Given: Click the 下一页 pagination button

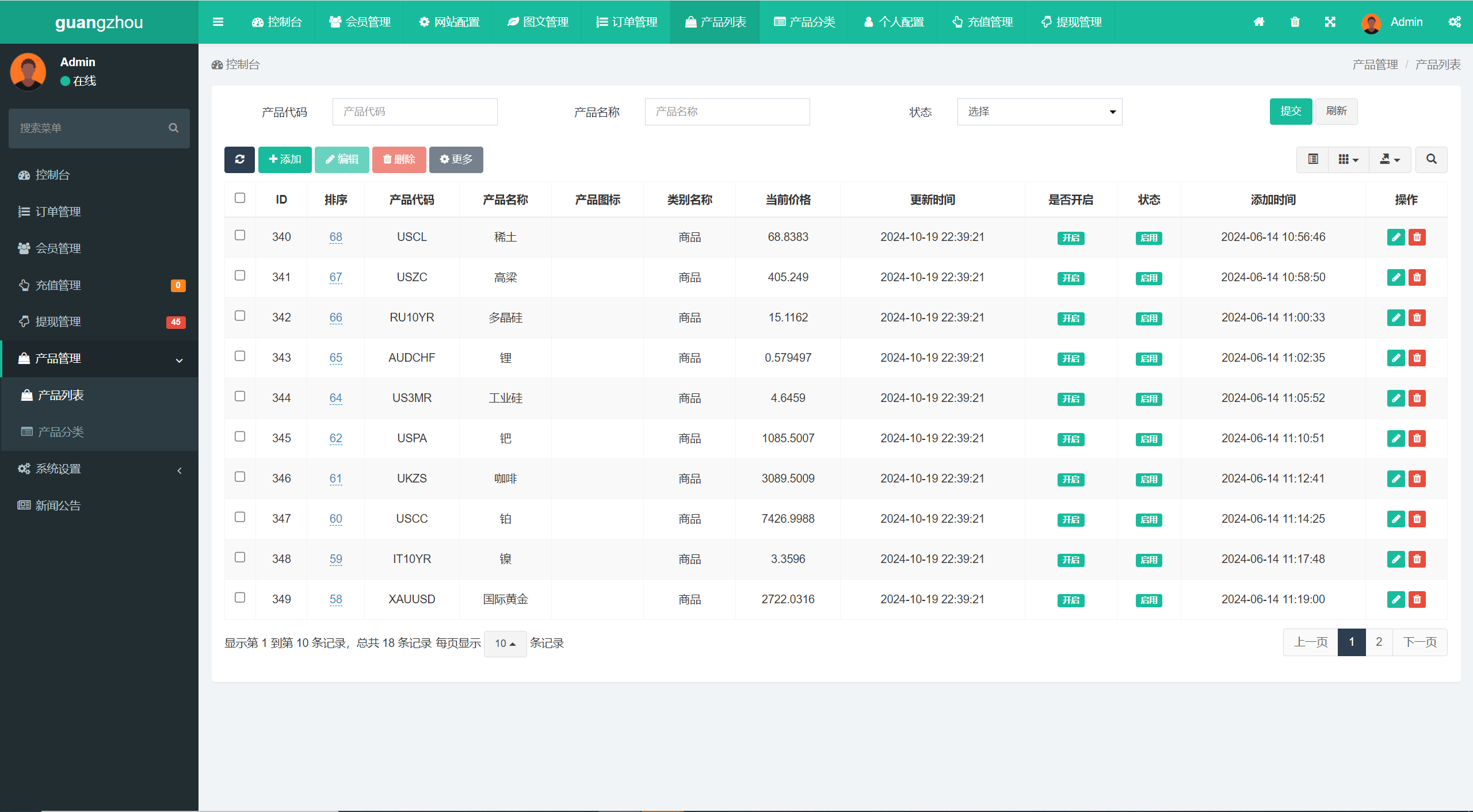Looking at the screenshot, I should 1418,641.
